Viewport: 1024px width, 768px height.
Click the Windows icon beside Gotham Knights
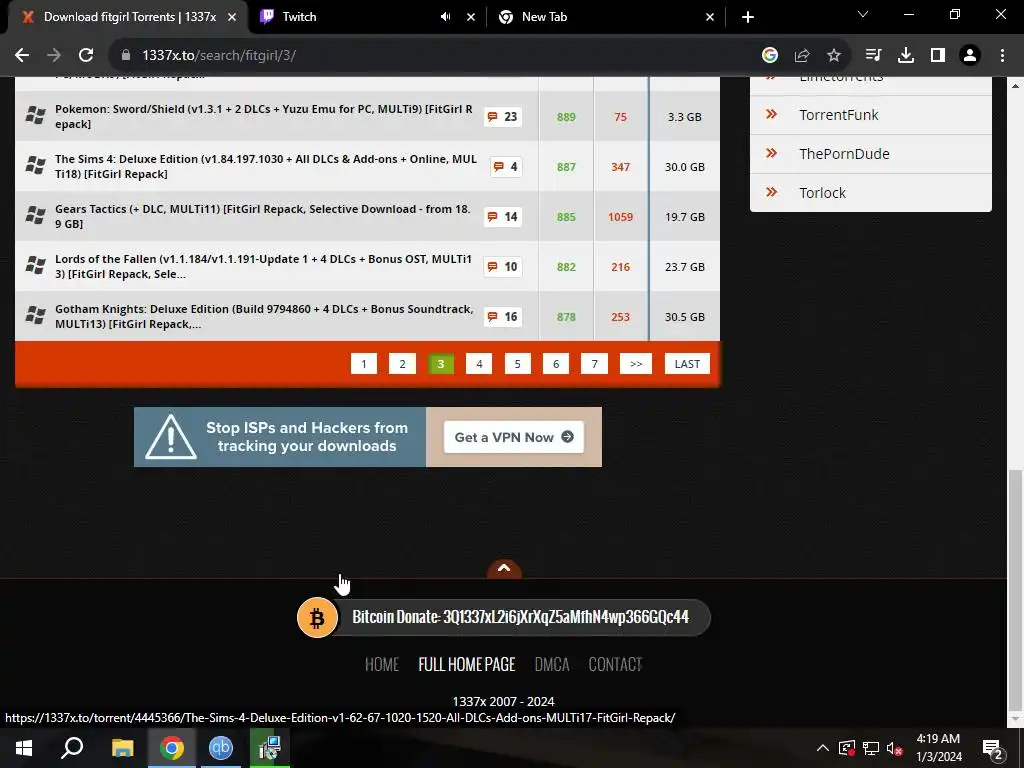[x=35, y=315]
